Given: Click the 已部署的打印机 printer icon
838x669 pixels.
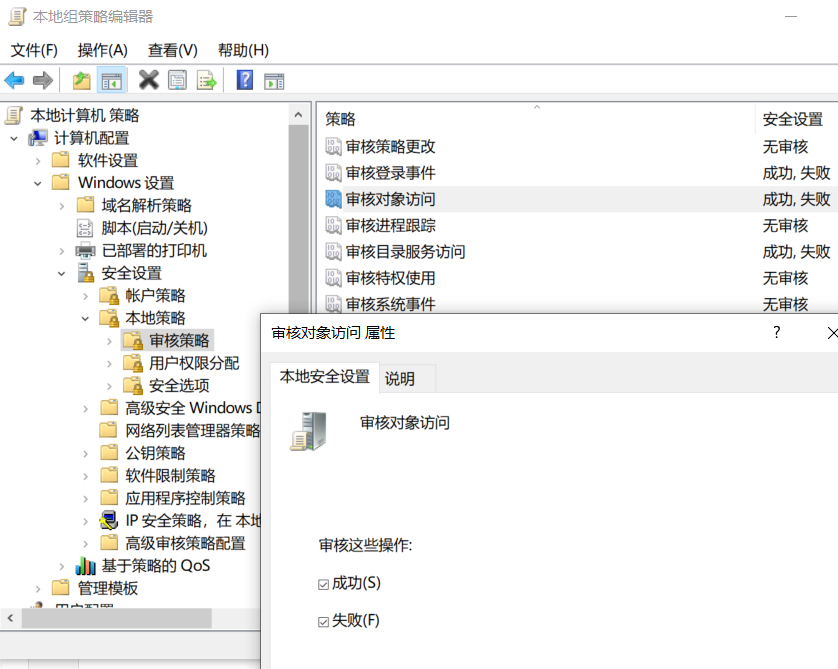Looking at the screenshot, I should 86,250.
